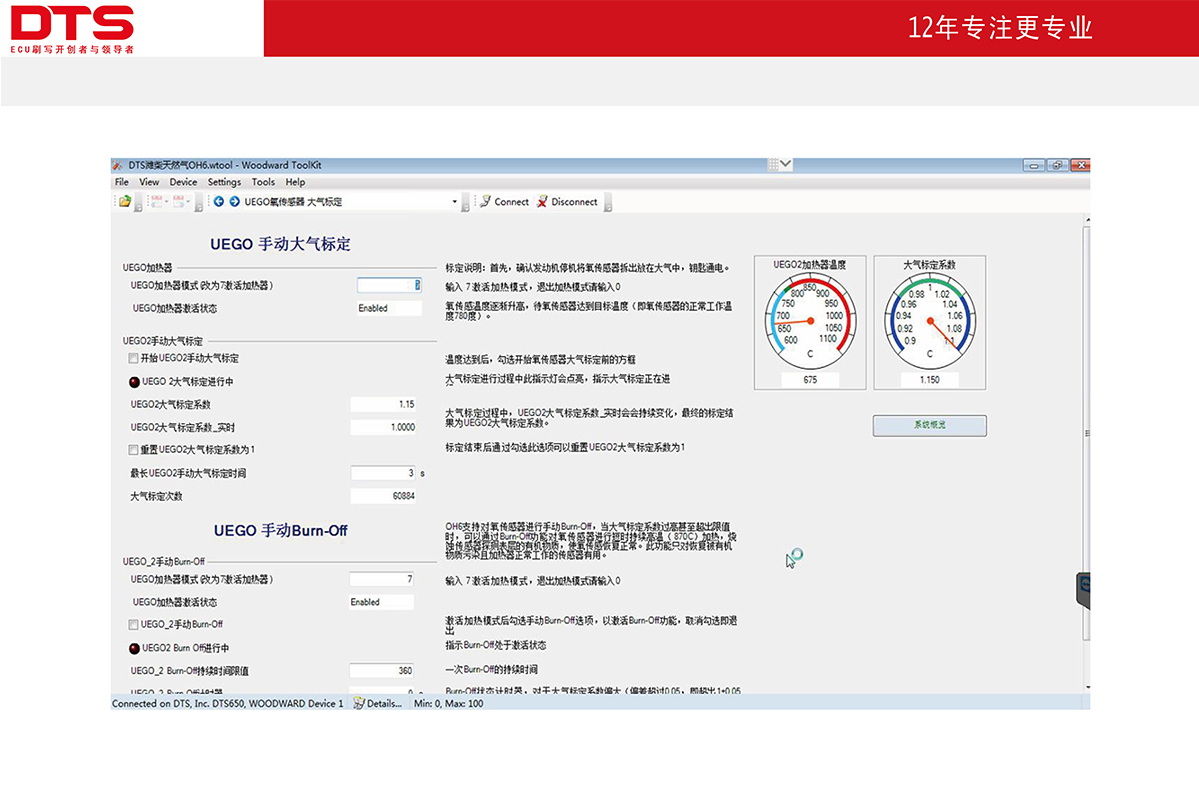Click the coefficient readout 1.150
Screen dimensions: 1199x801
(930, 380)
